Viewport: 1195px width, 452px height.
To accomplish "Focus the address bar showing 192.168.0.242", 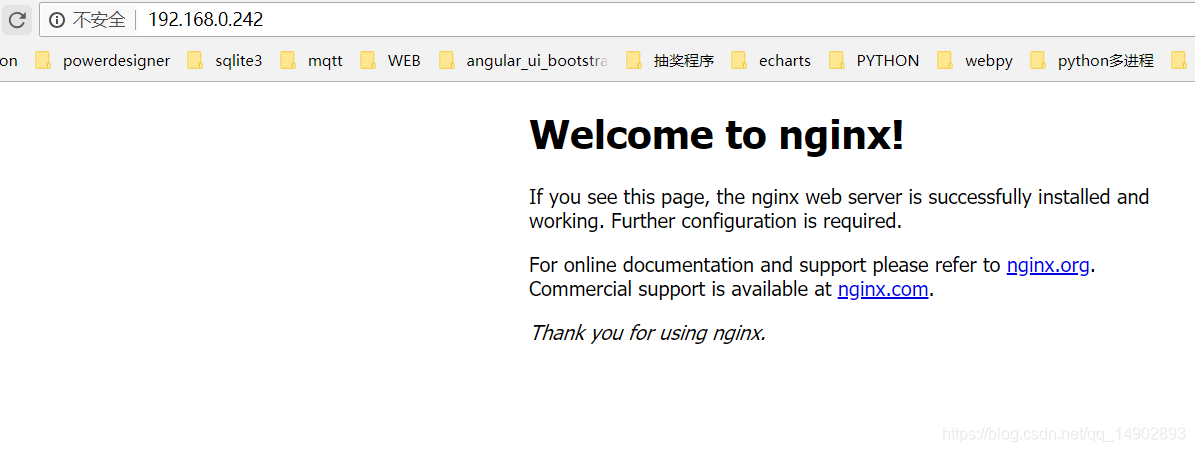I will click(619, 20).
